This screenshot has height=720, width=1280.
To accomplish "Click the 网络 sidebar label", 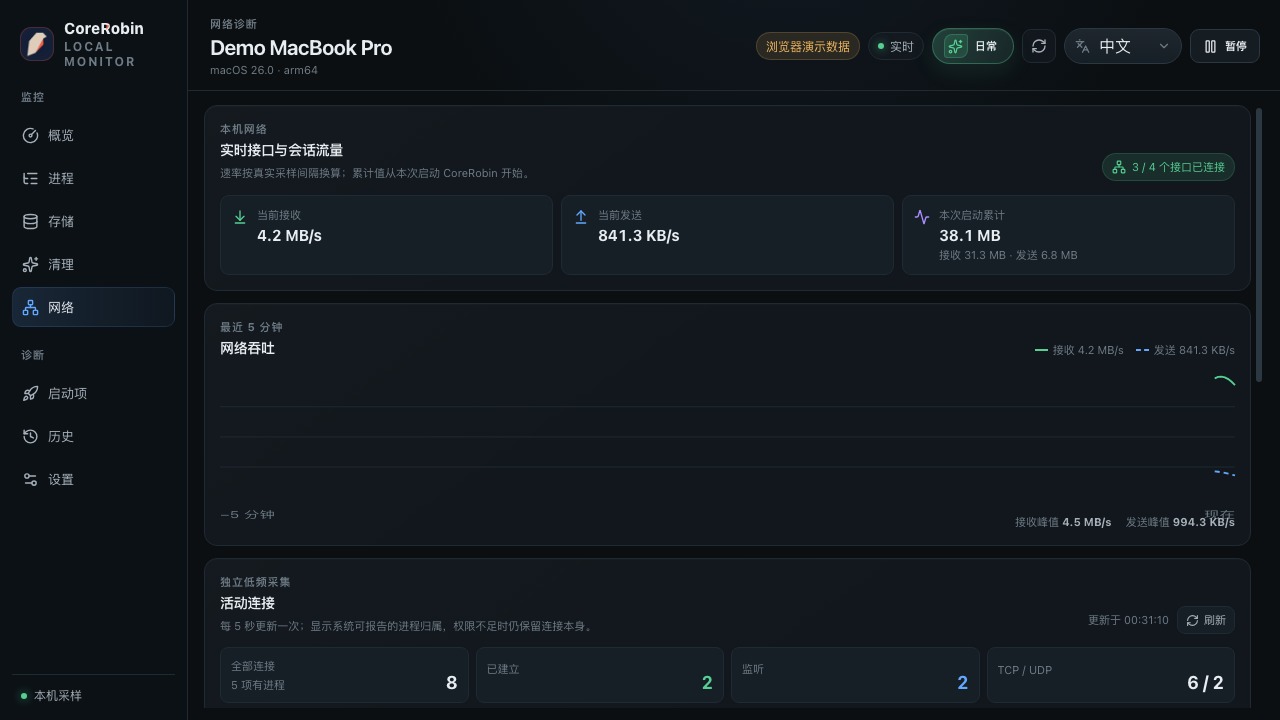I will (61, 307).
